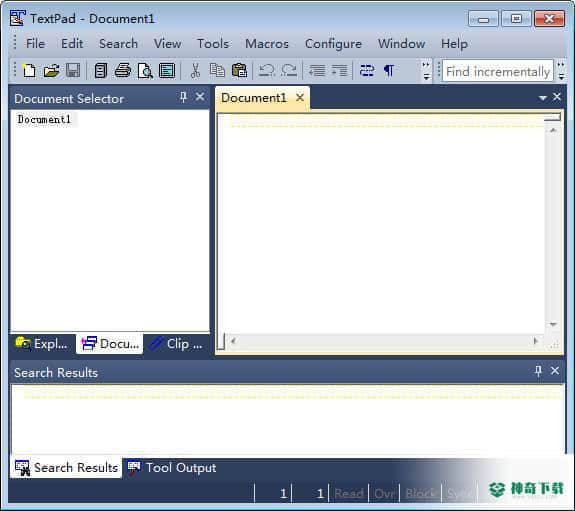Click the Read status bar indicator
The height and width of the screenshot is (511, 575).
[x=348, y=493]
